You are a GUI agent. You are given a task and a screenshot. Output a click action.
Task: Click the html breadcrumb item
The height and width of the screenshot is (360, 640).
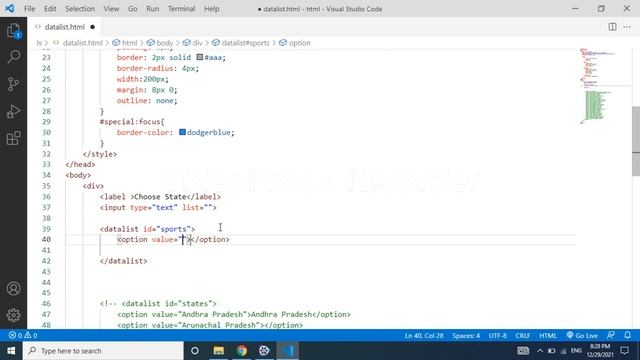pos(129,43)
